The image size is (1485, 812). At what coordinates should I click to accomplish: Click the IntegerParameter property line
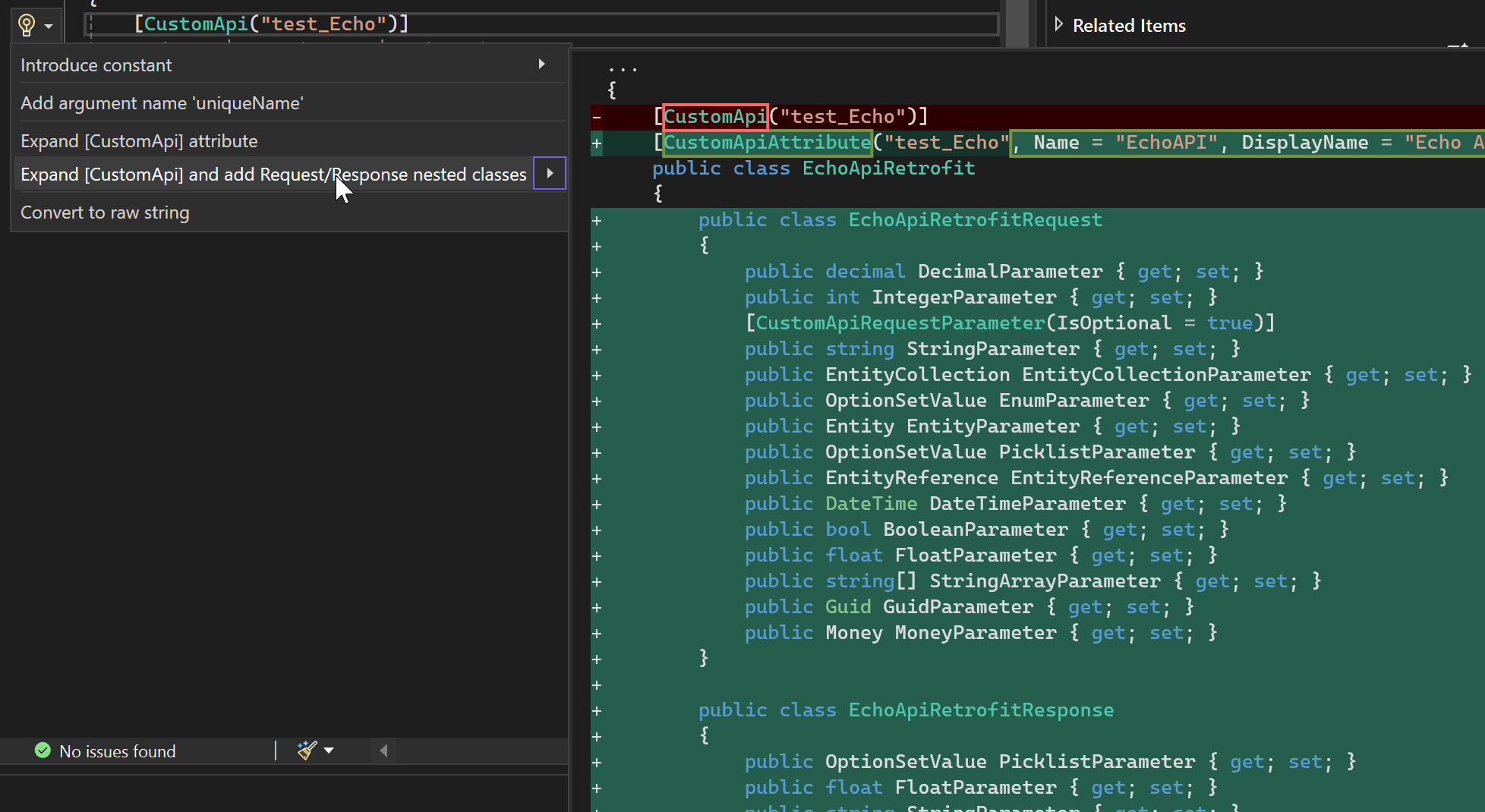[981, 297]
